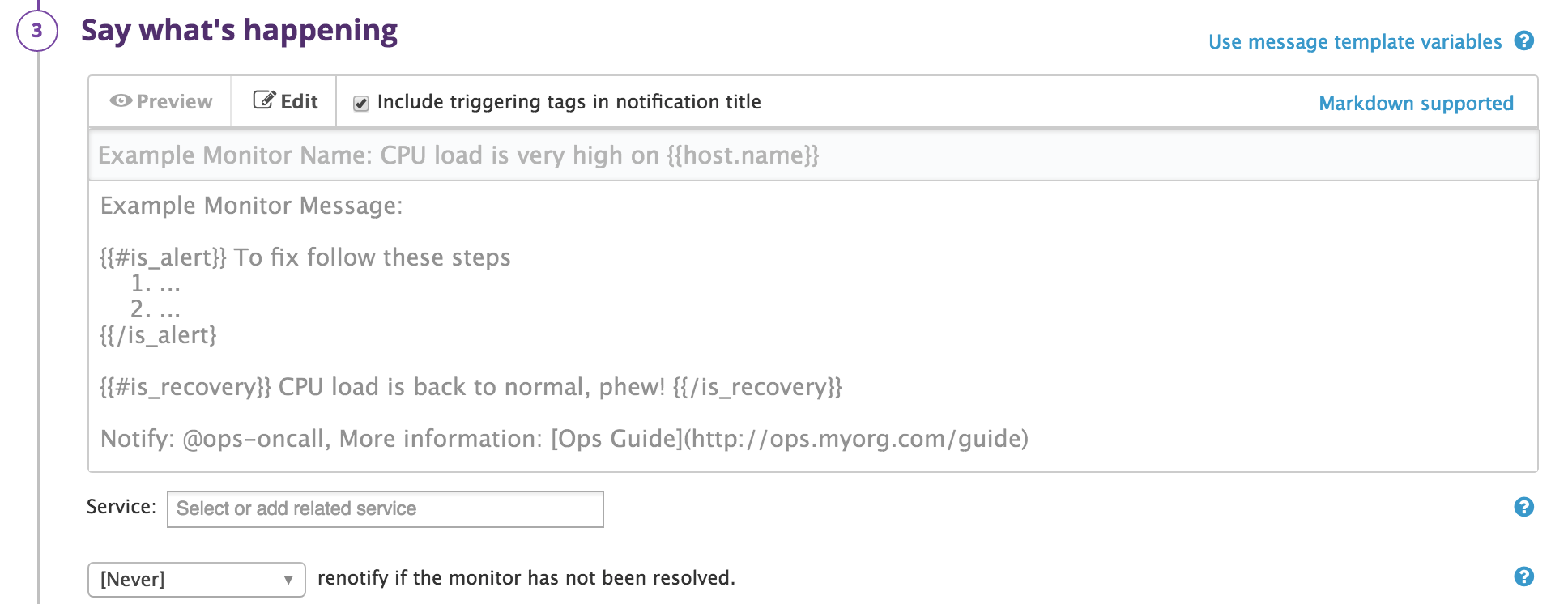Click the 'Include triggering tags in notification title' label
The height and width of the screenshot is (604, 1568).
pyautogui.click(x=569, y=102)
